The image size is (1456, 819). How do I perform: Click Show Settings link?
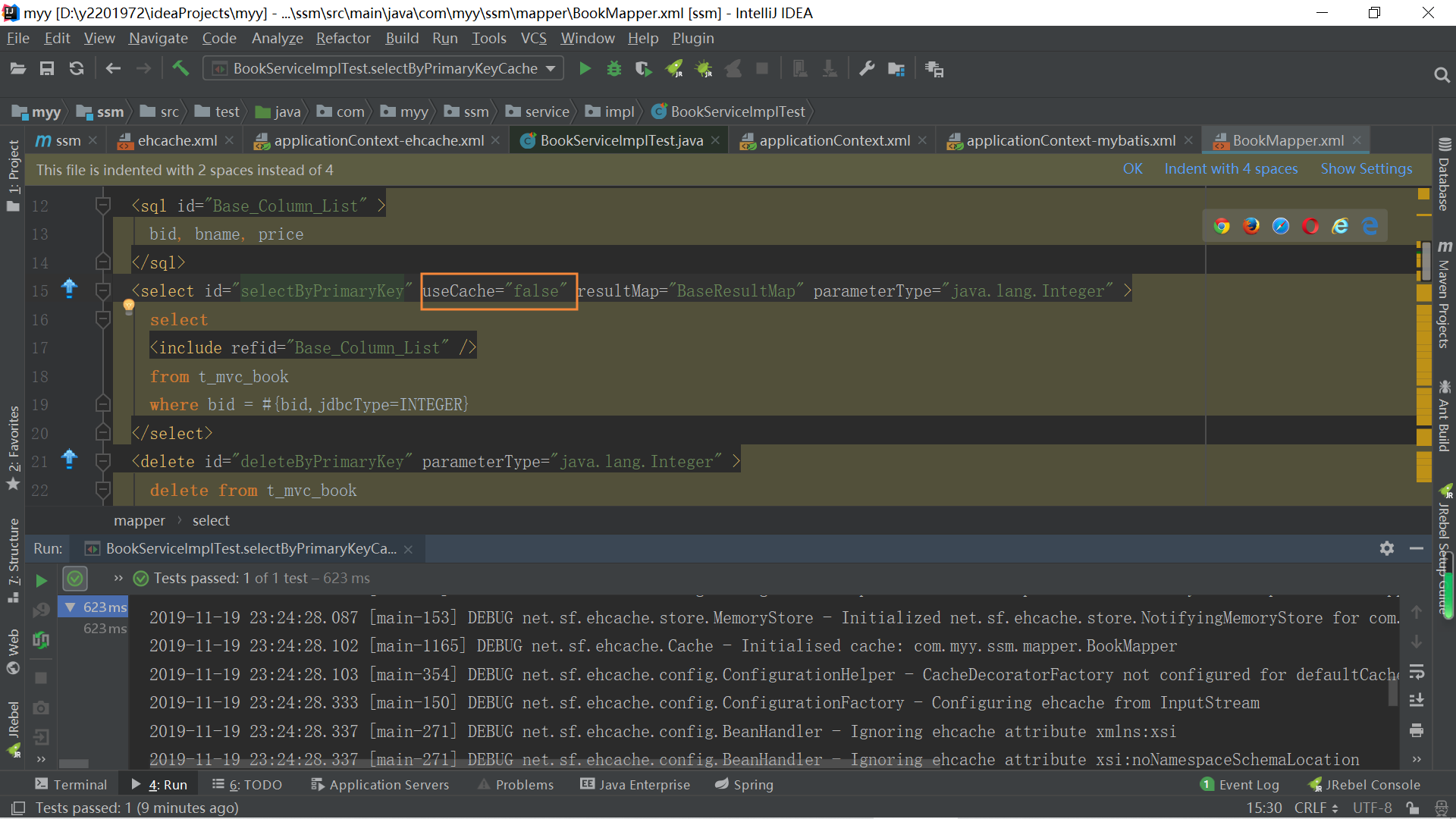click(x=1366, y=169)
